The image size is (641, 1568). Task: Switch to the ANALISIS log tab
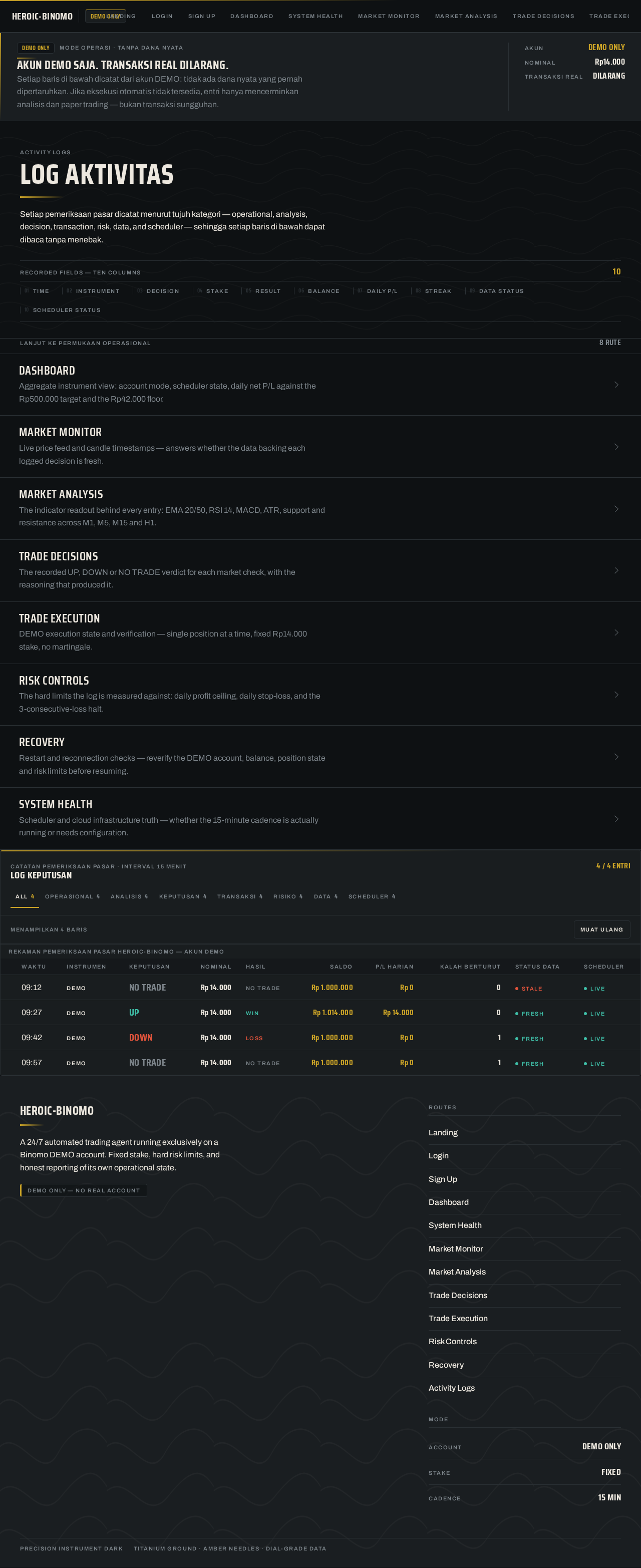[129, 896]
